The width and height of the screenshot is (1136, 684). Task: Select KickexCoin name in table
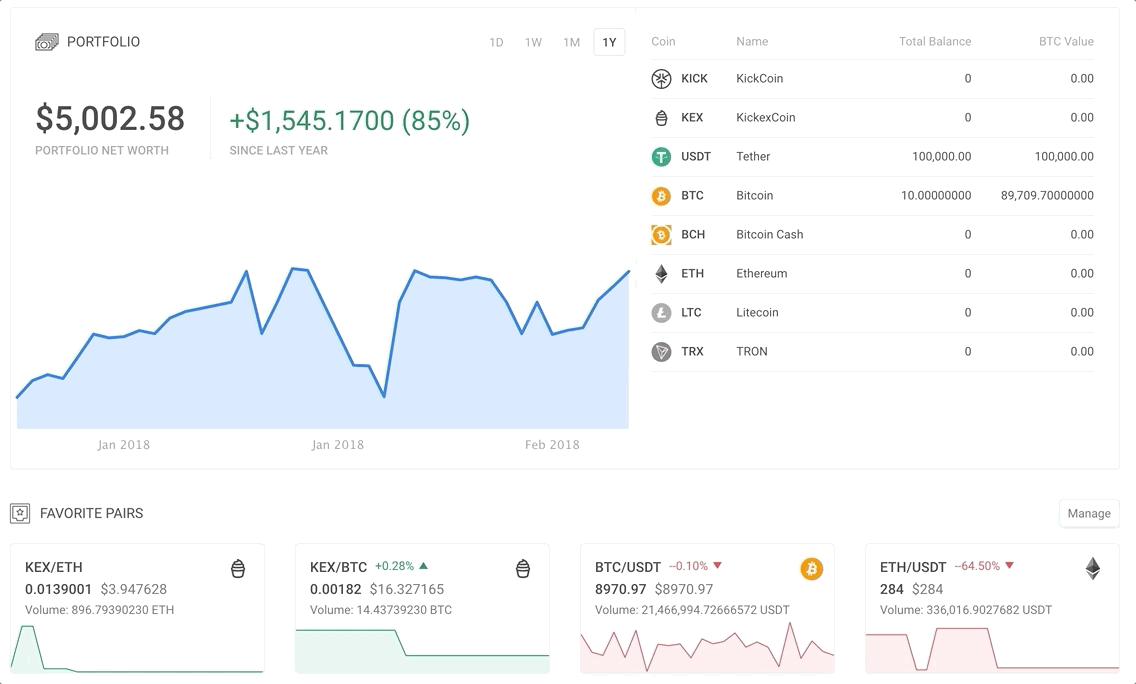pos(766,117)
